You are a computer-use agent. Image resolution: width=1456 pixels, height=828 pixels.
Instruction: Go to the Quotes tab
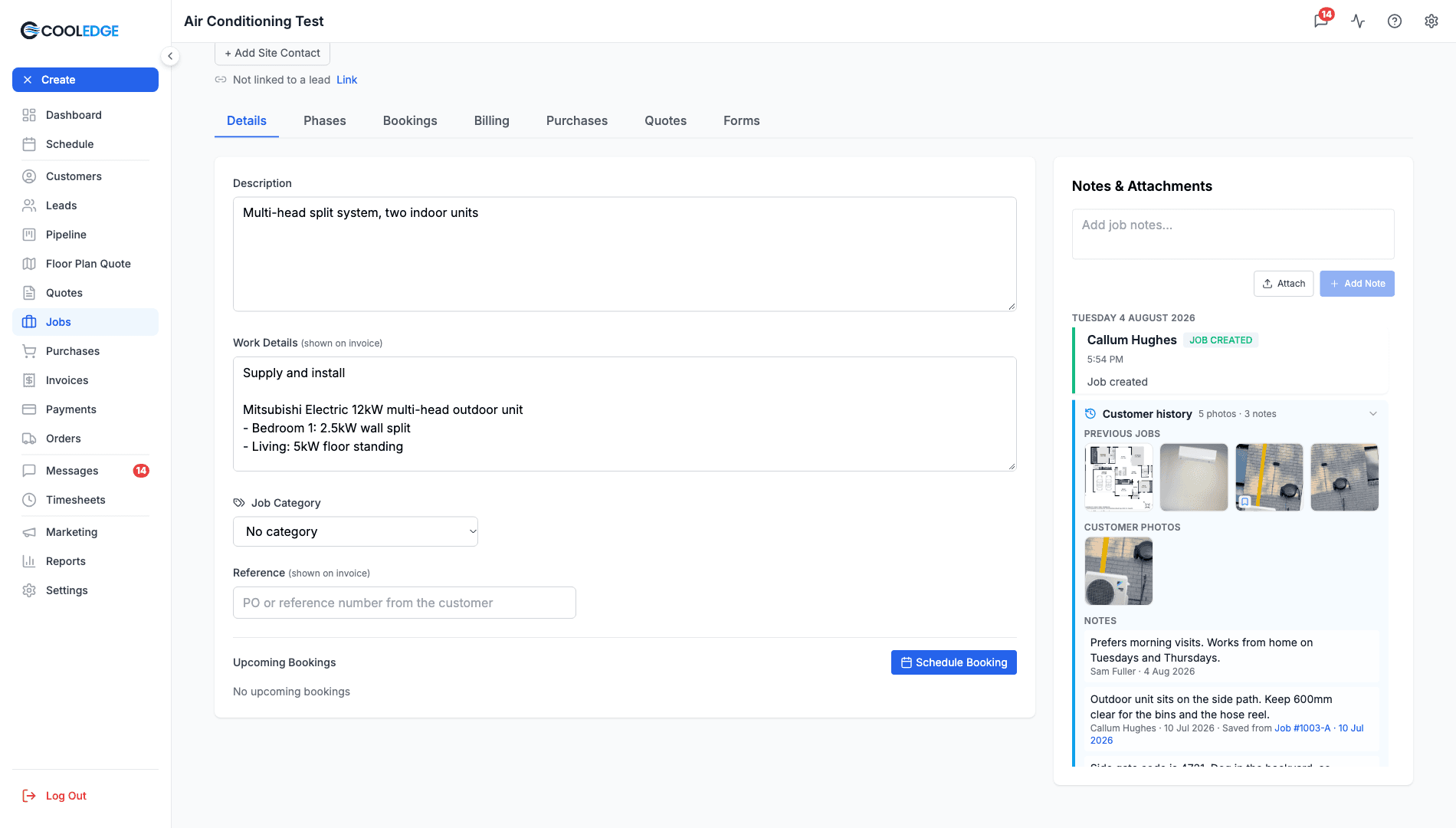(x=666, y=121)
